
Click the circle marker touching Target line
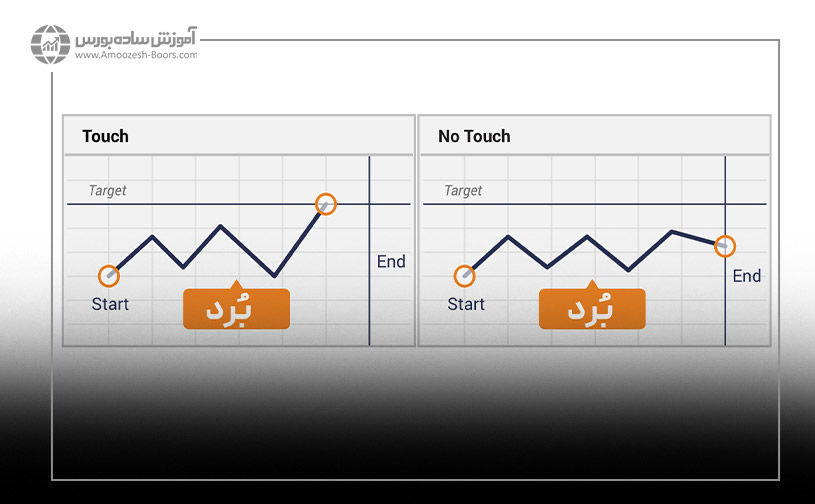(x=325, y=204)
